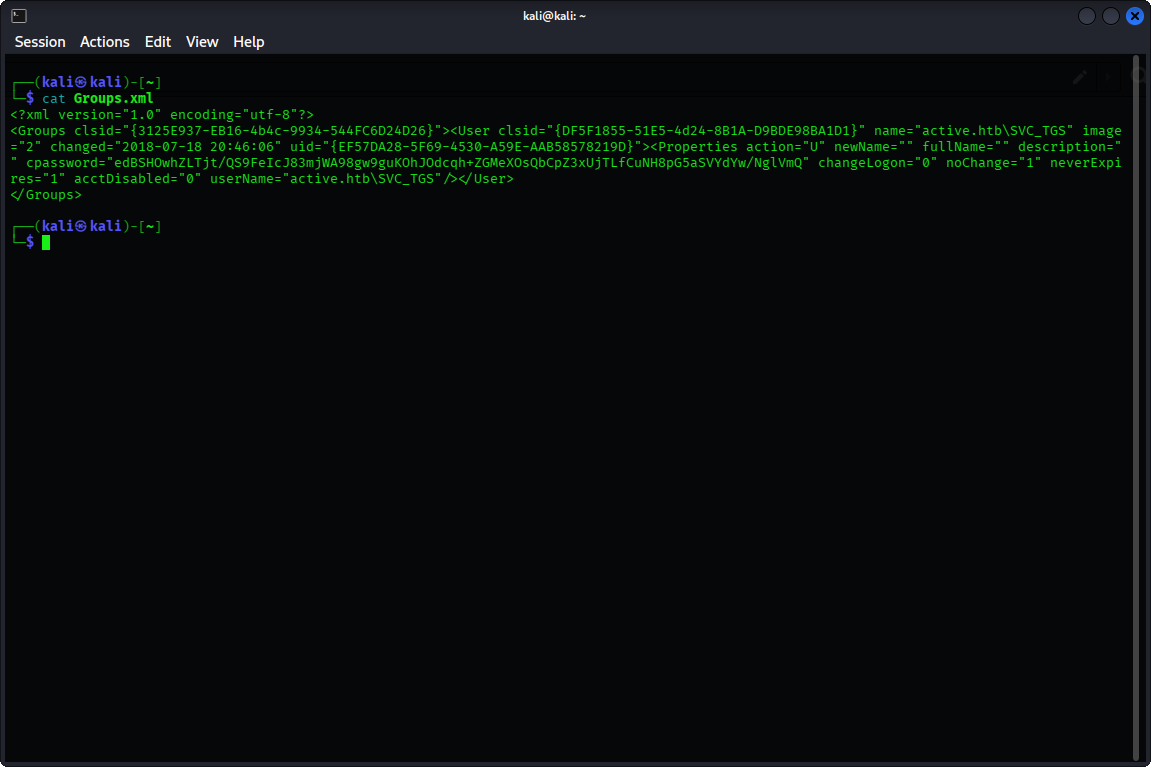Click the changeLogon="0" attribute text

click(877, 163)
